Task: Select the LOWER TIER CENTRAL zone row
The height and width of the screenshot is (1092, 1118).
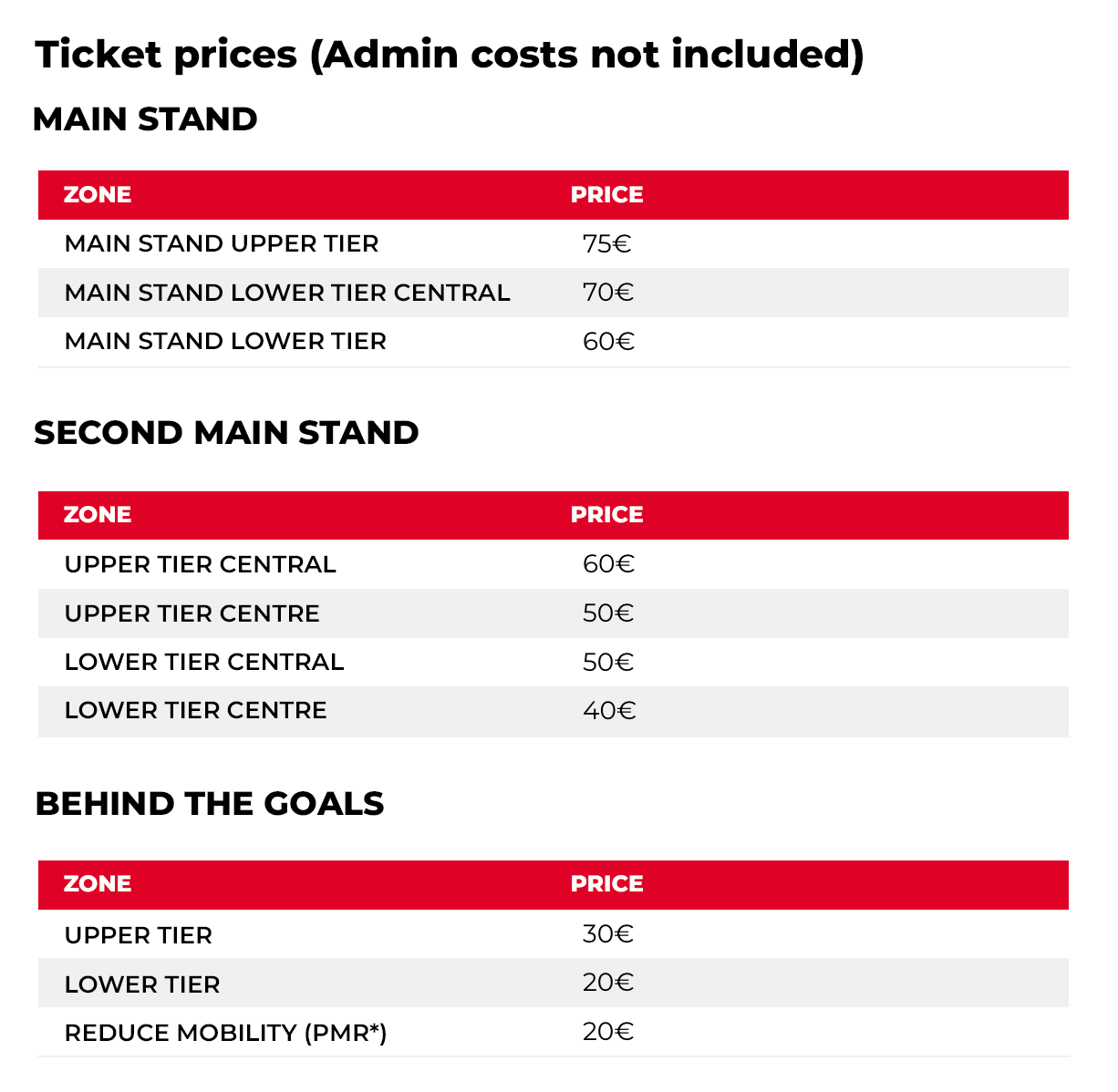Action: 204,662
